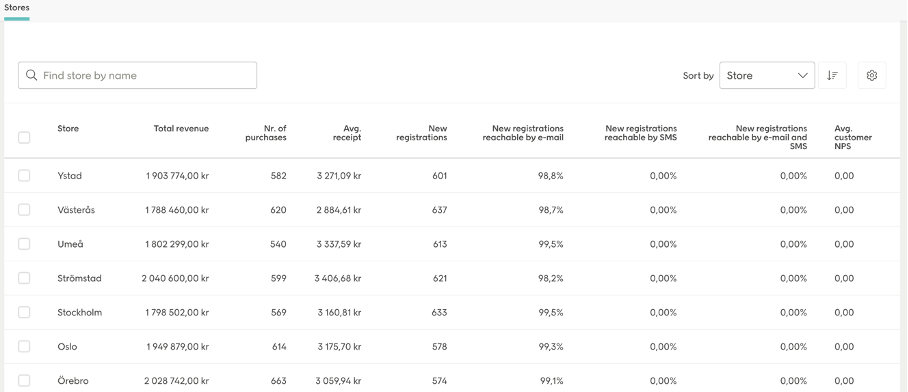This screenshot has height=392, width=908.
Task: Click the search magnifier icon
Action: 32,75
